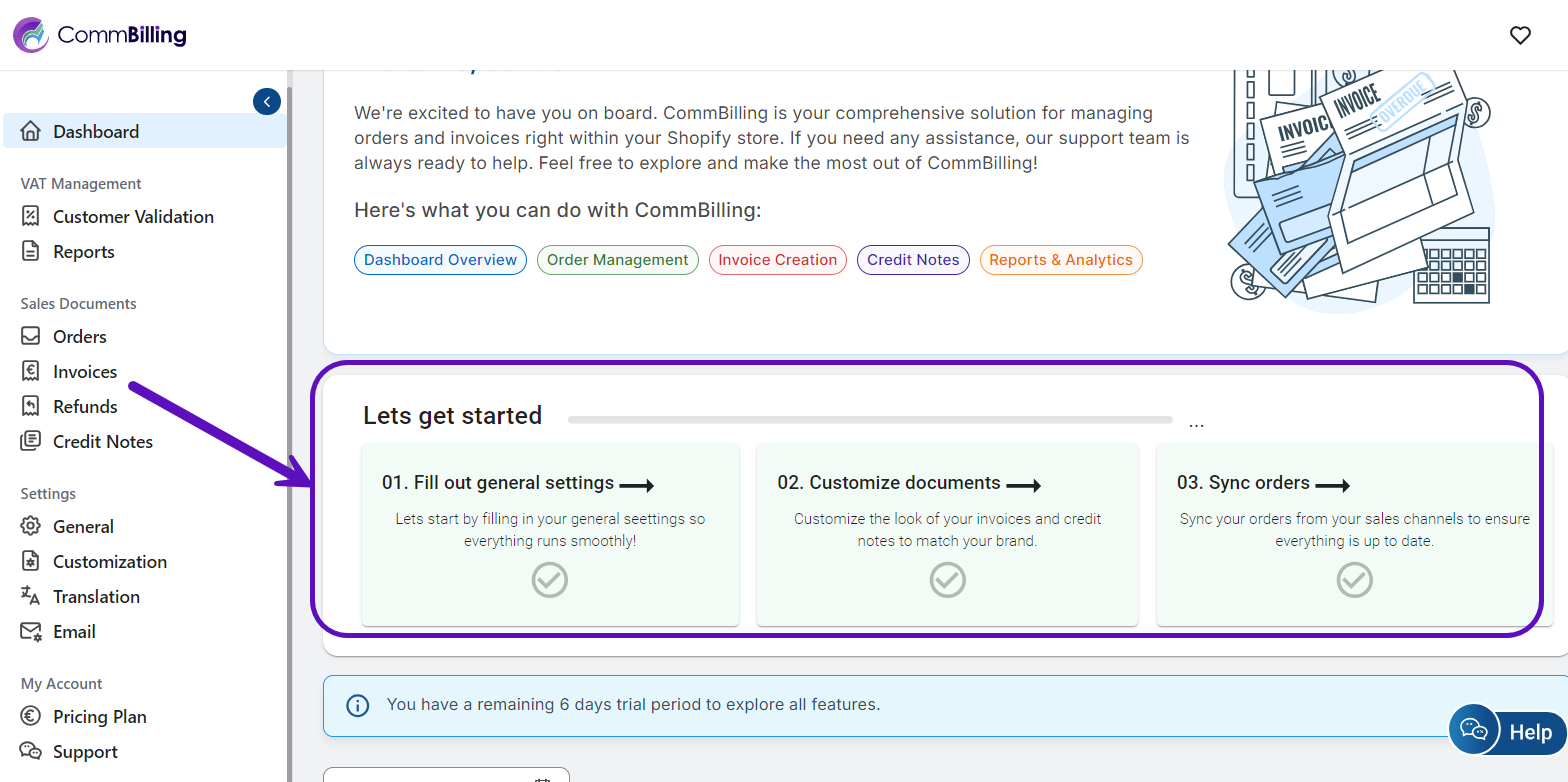Click the Email envelope-gear icon

[31, 631]
